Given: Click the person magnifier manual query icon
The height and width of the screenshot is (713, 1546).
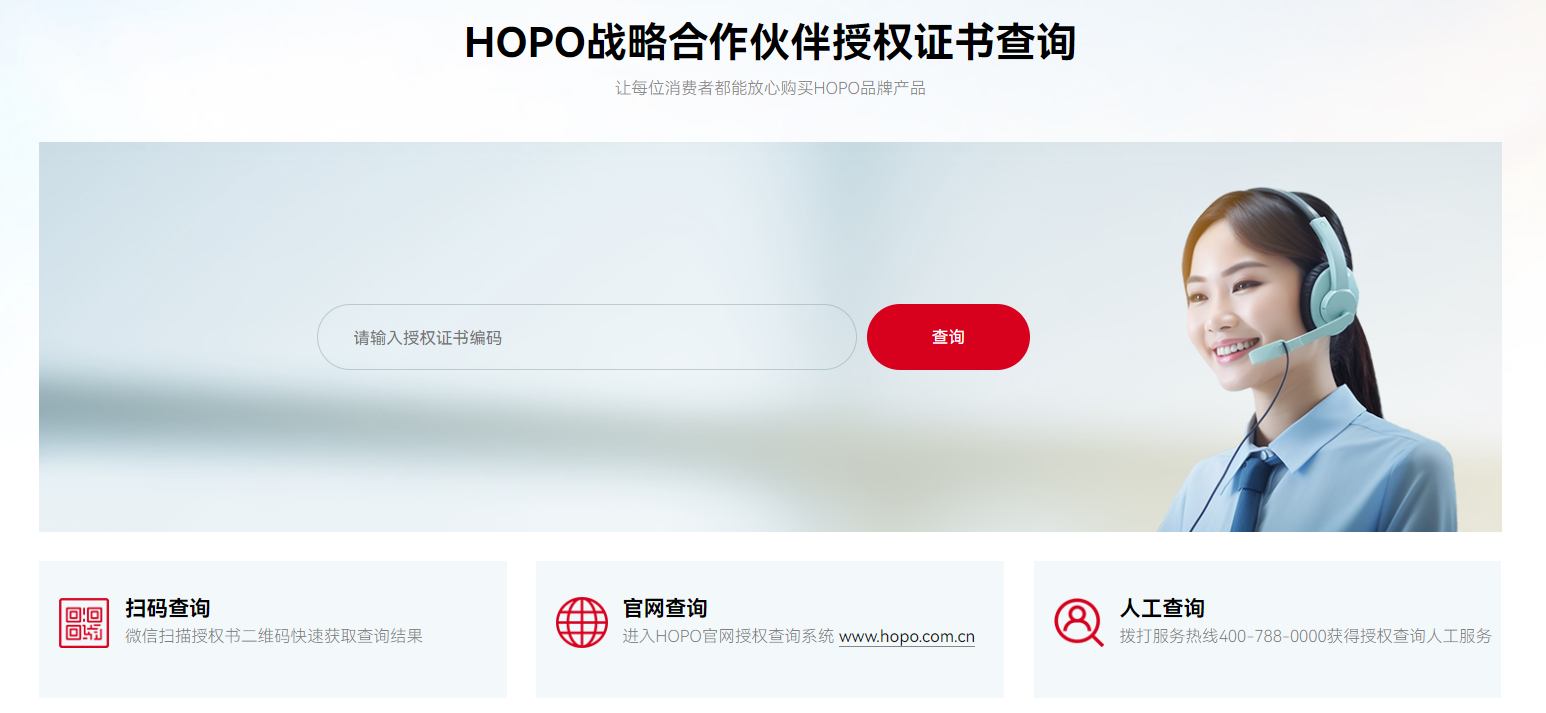Looking at the screenshot, I should (x=1079, y=622).
